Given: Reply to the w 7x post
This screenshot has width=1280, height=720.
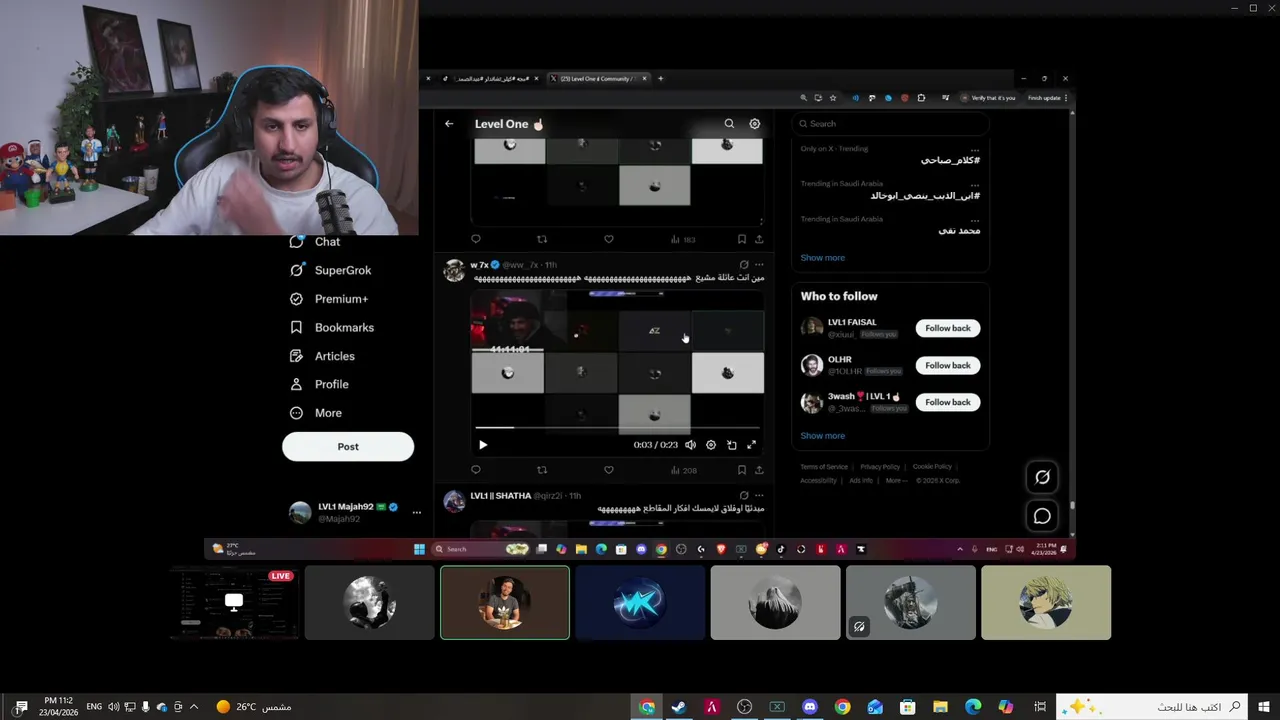Looking at the screenshot, I should pos(476,470).
